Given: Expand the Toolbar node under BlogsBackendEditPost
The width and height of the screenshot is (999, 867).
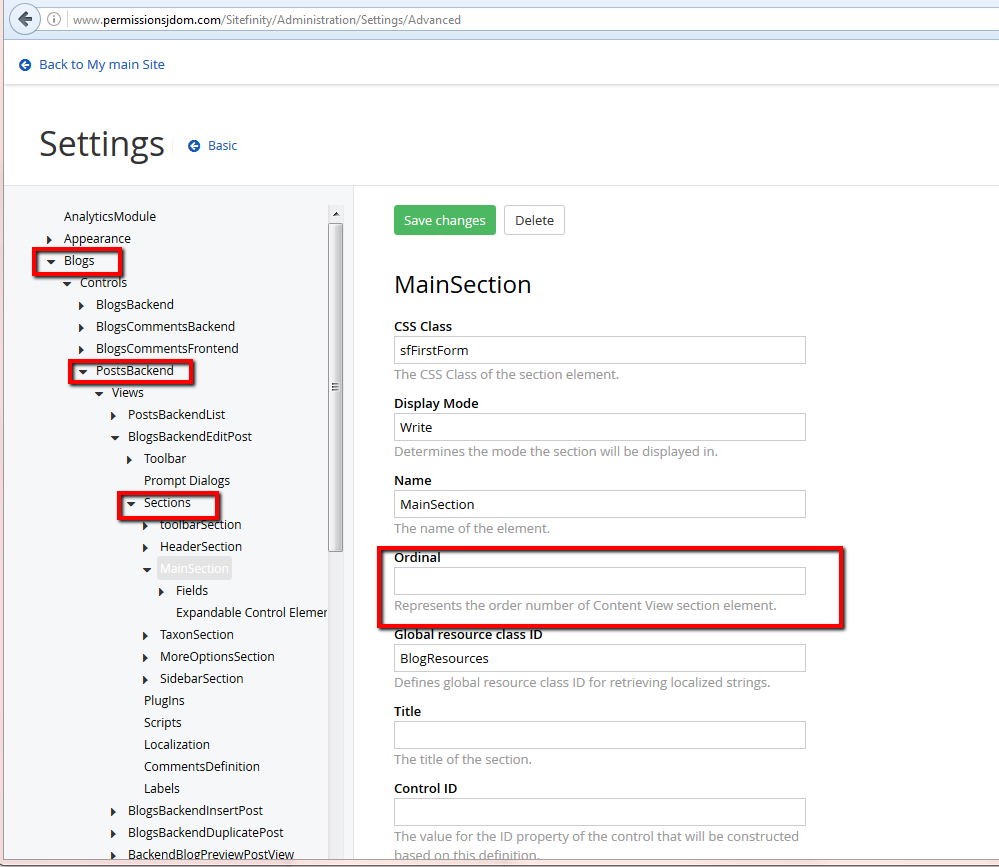Looking at the screenshot, I should click(x=128, y=458).
